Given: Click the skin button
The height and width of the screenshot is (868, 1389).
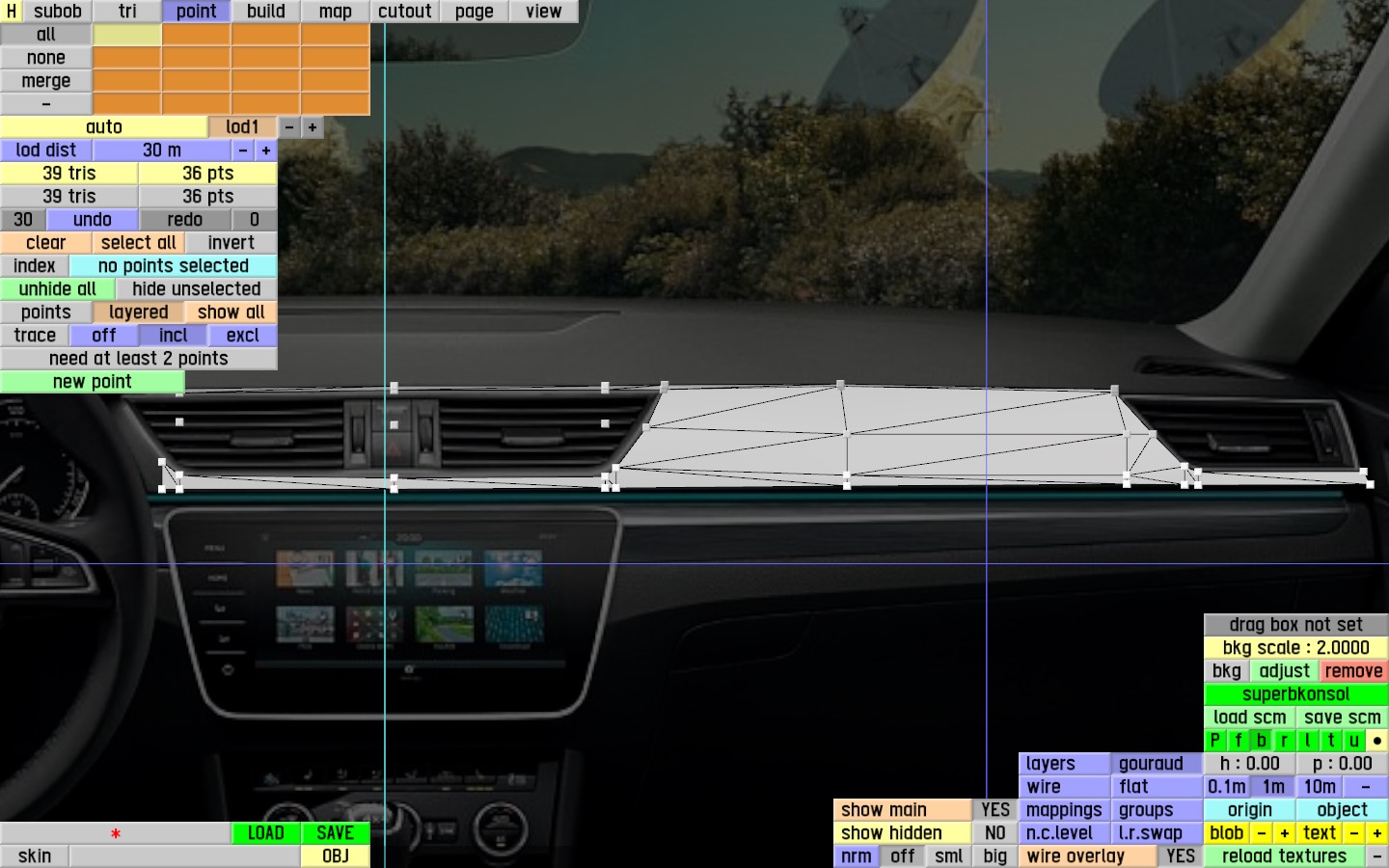Looking at the screenshot, I should (x=35, y=856).
